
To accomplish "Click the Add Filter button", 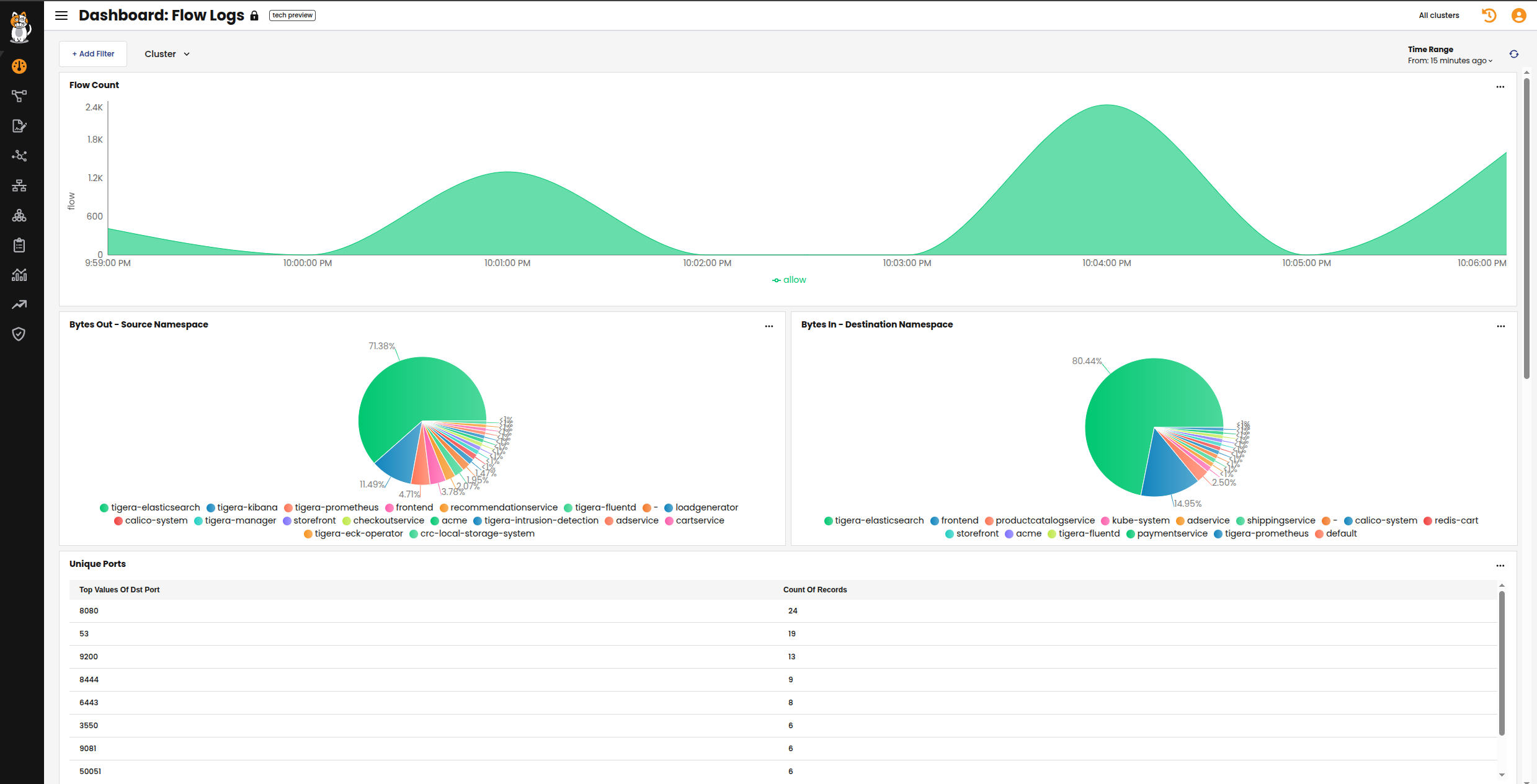I will 93,55.
